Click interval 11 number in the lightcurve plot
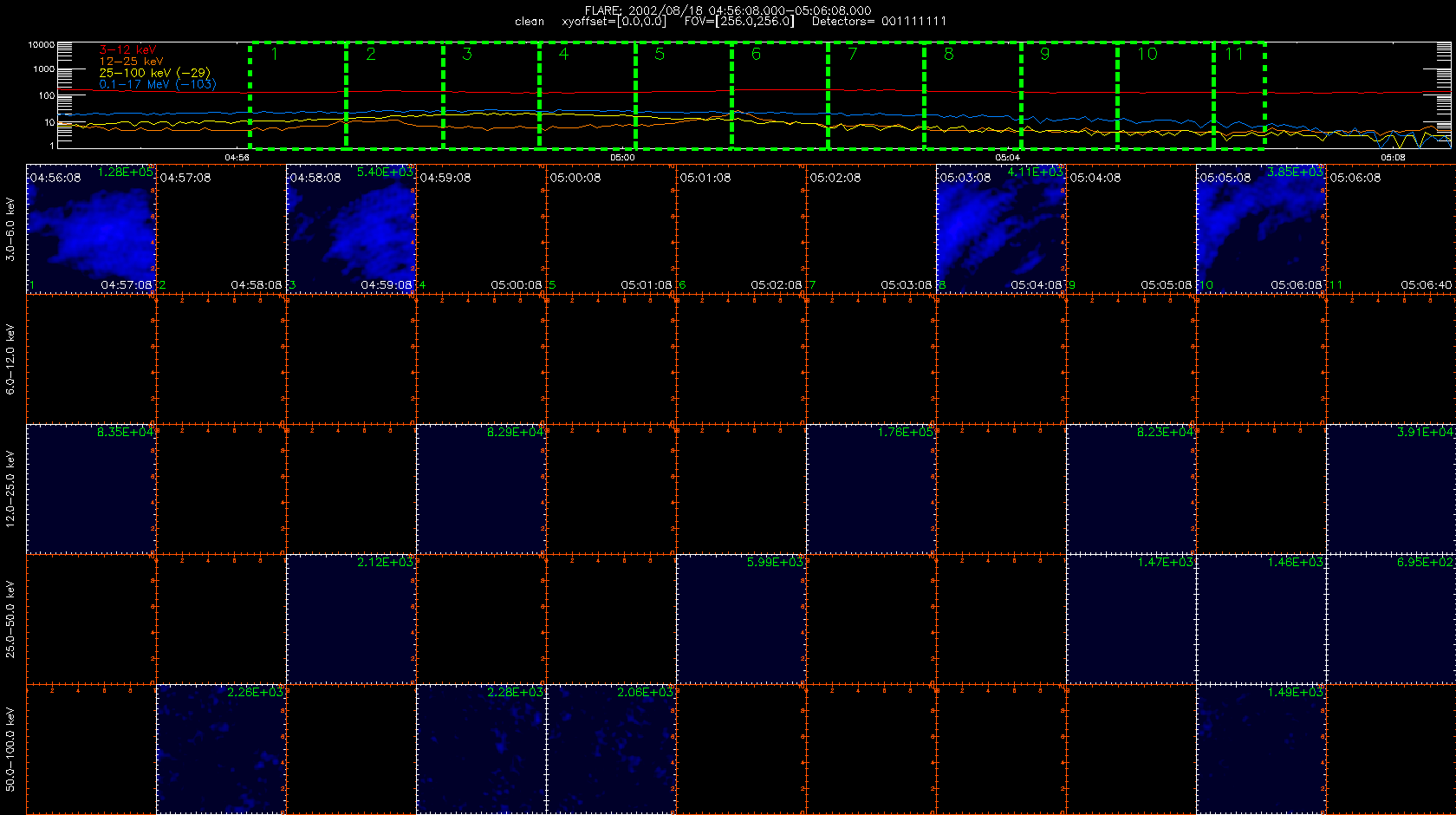 tap(1234, 55)
